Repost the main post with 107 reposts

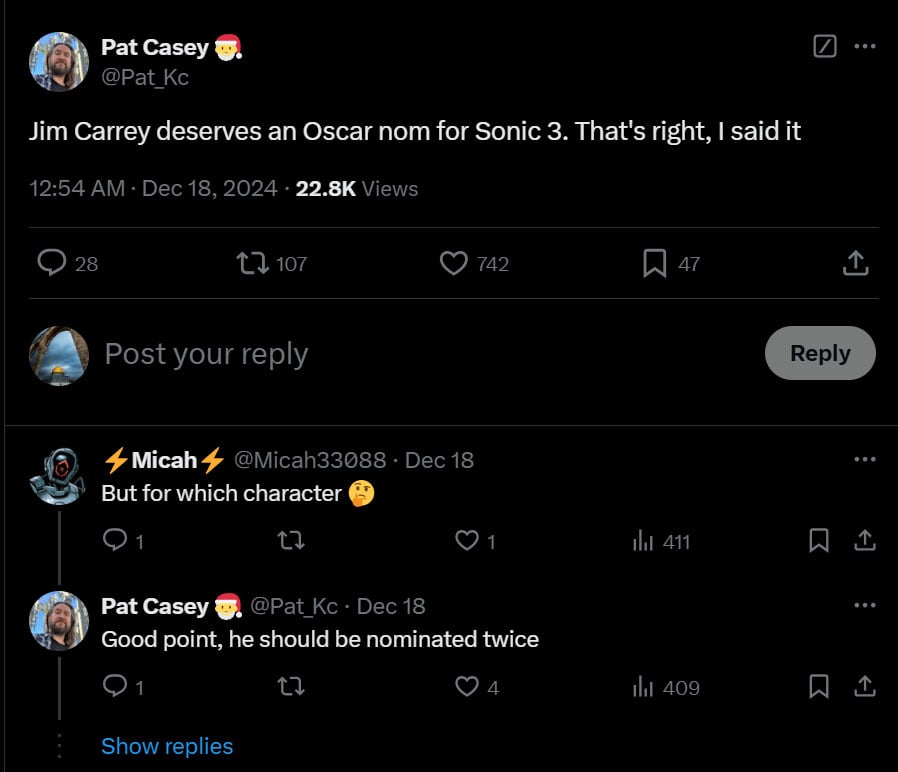(251, 263)
